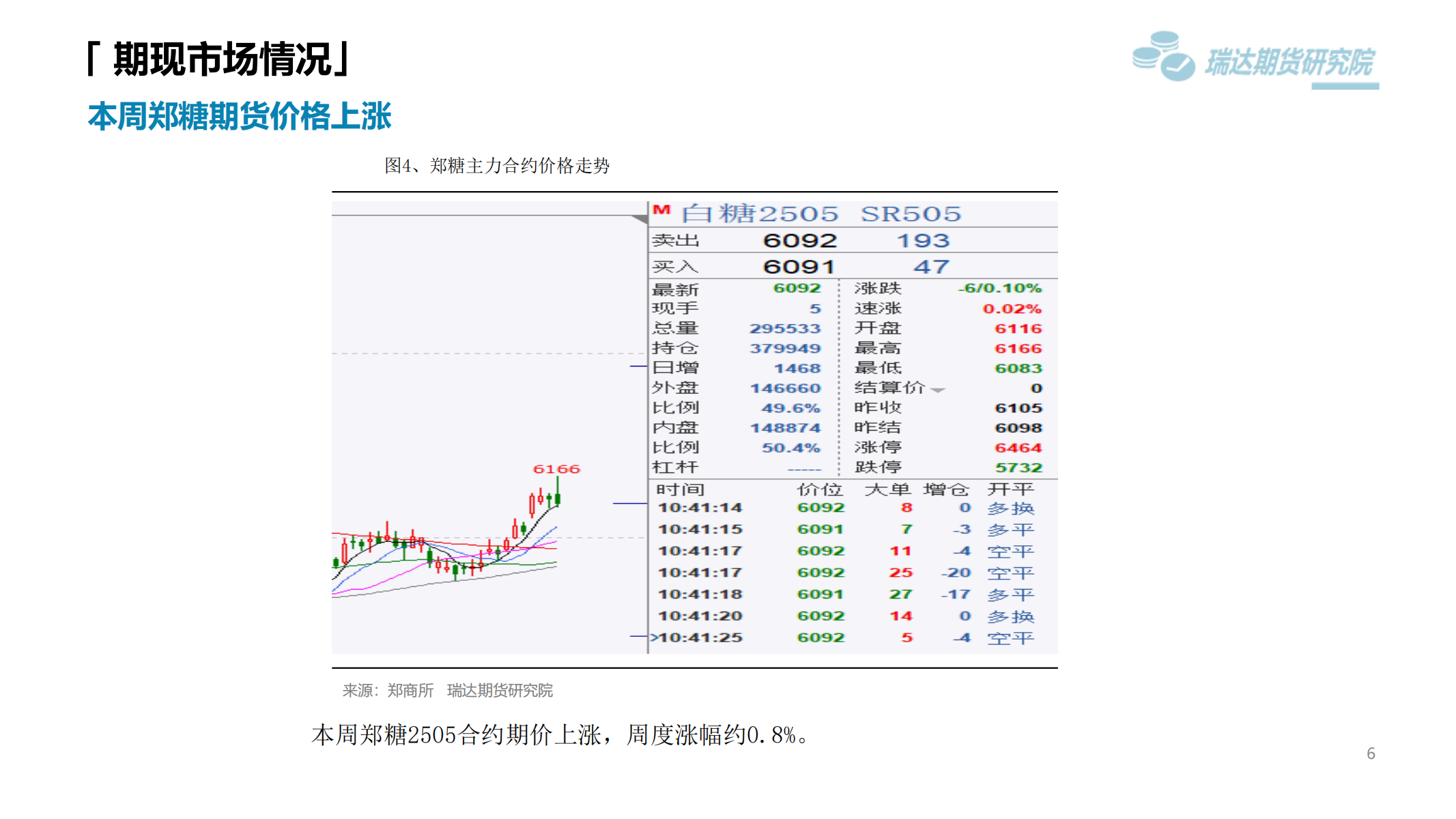Screen dimensions: 1456x819
Task: Click the arrow marker beside 10:41:25
Action: (x=654, y=637)
